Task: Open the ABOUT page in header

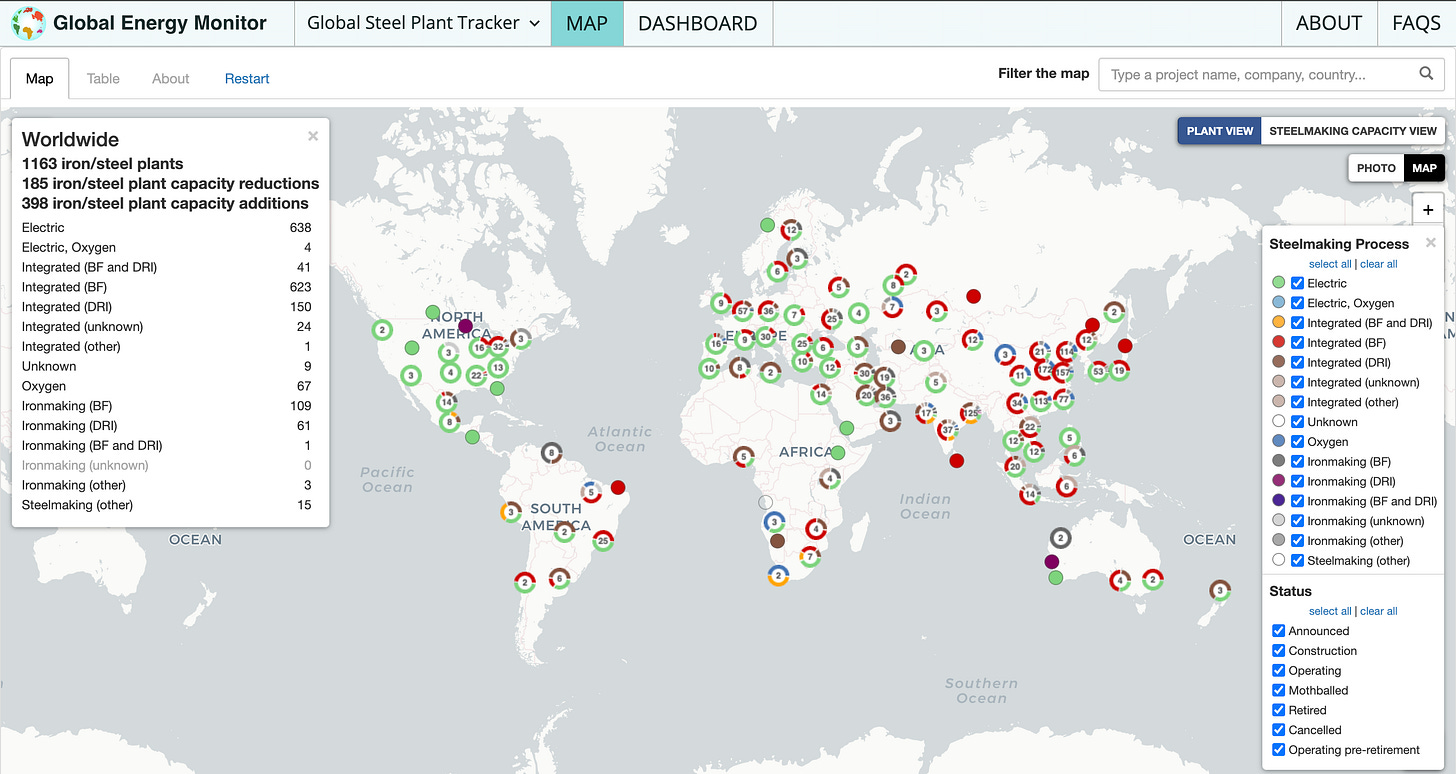Action: 1329,23
